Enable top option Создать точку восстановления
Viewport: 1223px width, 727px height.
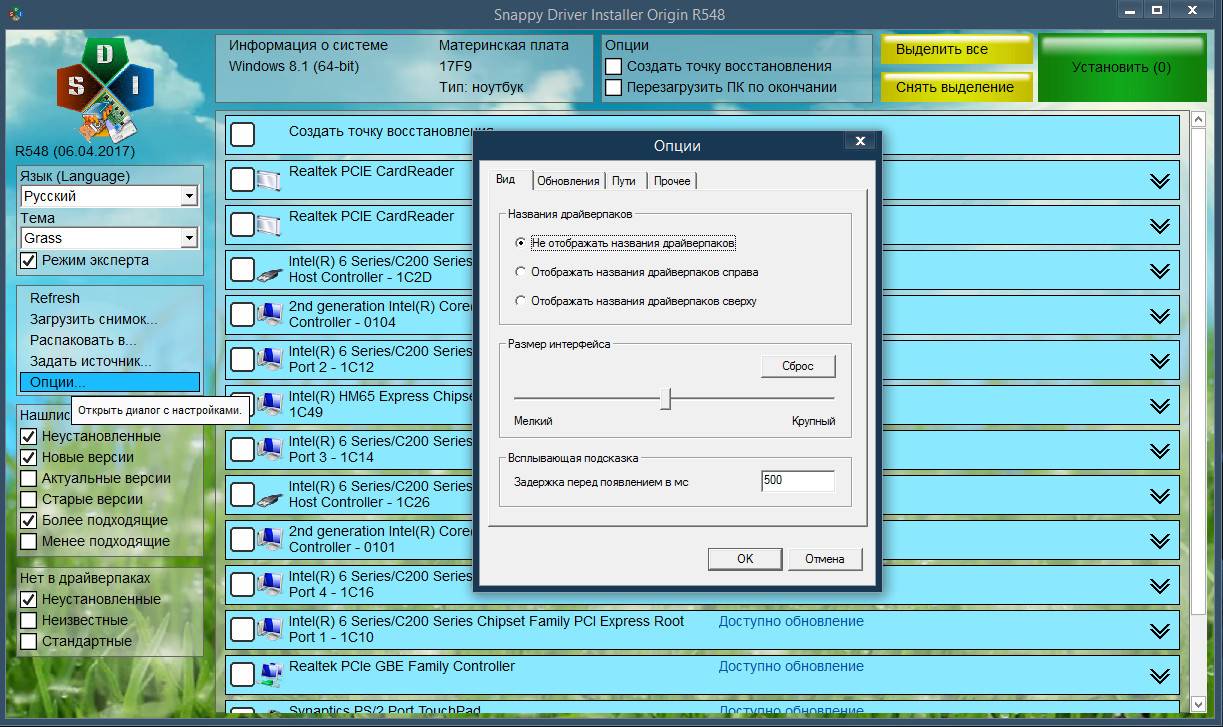tap(614, 66)
